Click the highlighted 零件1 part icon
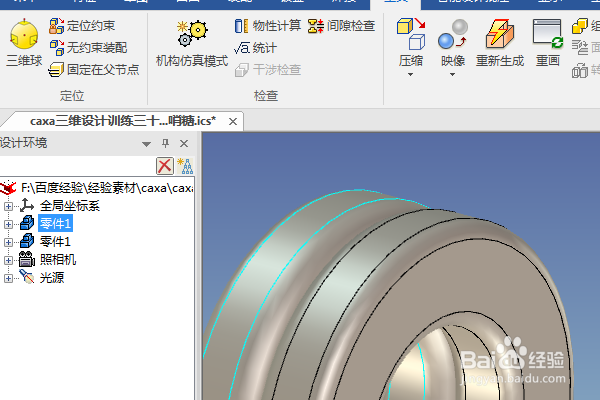 coord(27,223)
